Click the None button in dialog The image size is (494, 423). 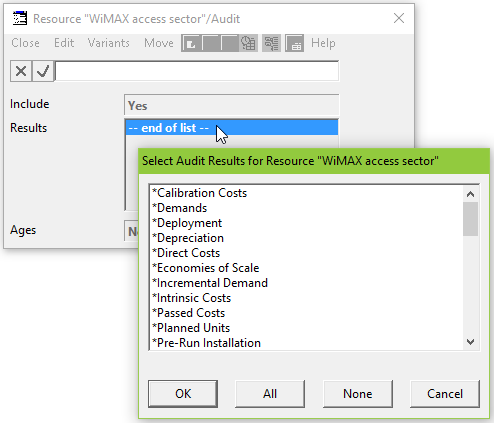click(x=358, y=394)
